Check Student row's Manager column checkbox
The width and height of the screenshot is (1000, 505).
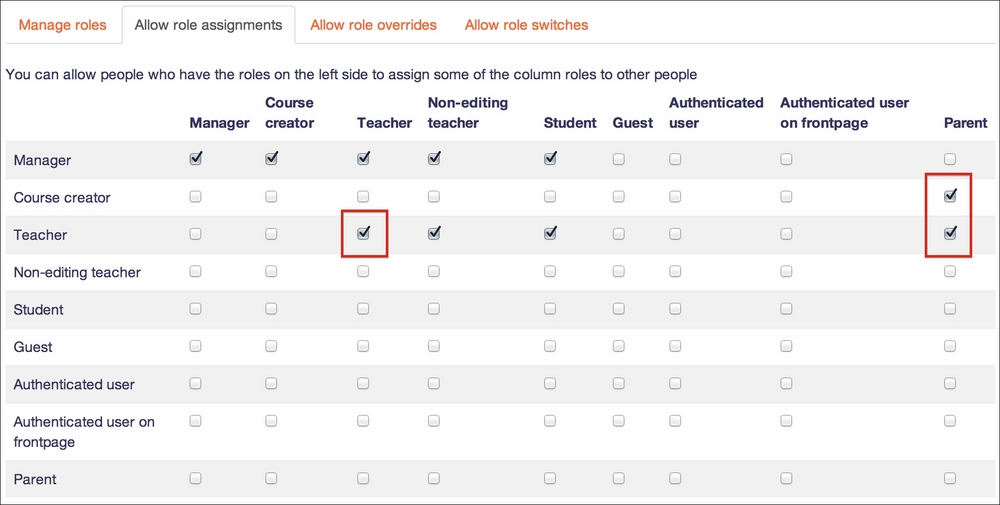tap(195, 309)
